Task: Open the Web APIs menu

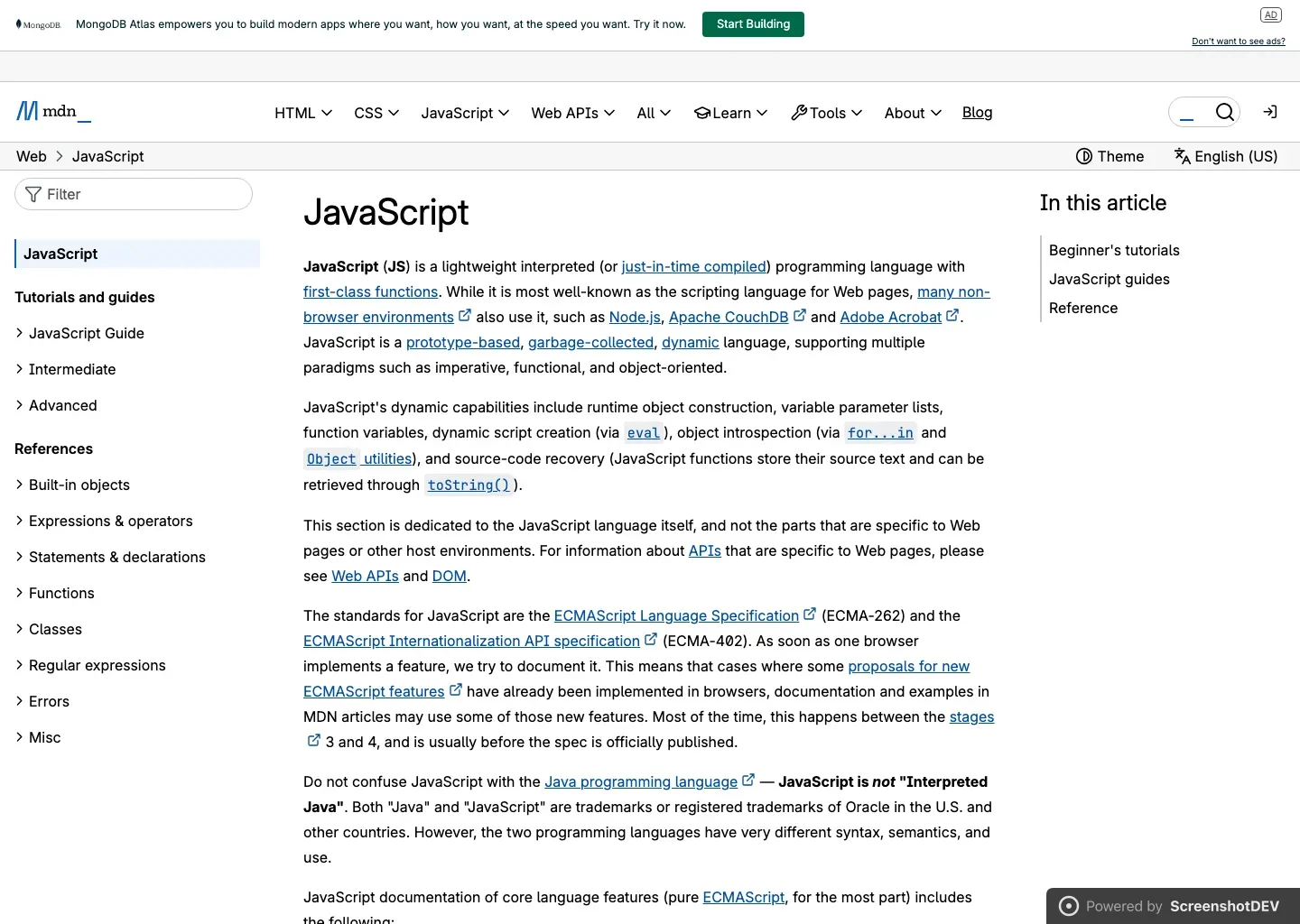Action: (573, 113)
